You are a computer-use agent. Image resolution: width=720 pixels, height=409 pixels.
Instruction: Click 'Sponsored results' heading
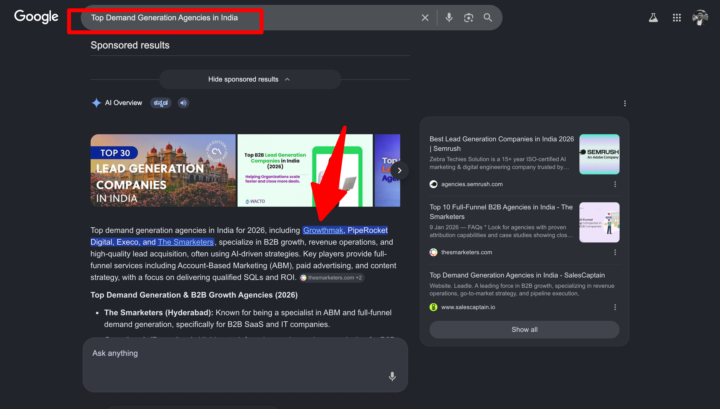[130, 45]
